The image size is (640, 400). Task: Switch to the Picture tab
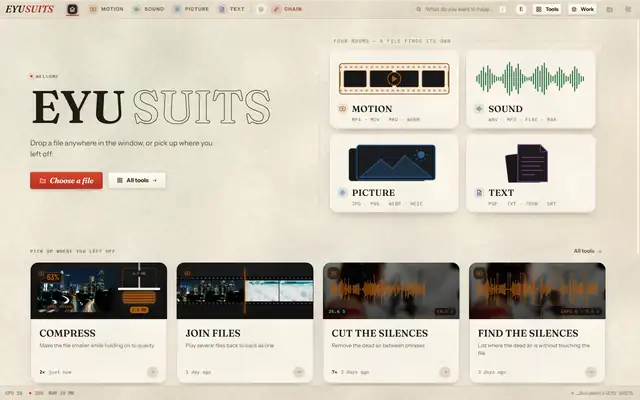(191, 9)
